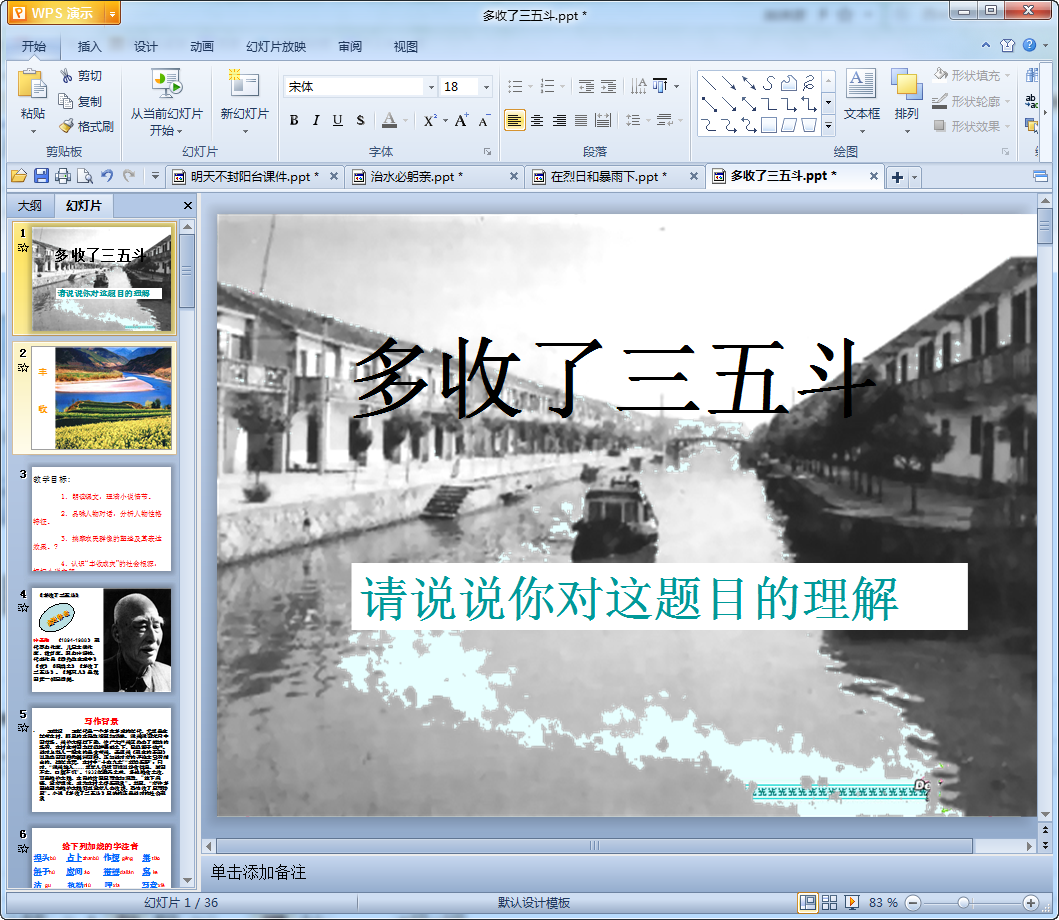The width and height of the screenshot is (1059, 920).
Task: Click the Print Preview icon
Action: point(85,176)
